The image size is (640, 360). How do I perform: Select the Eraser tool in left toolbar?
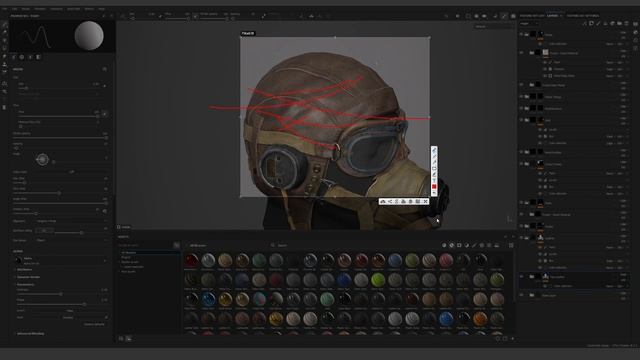(4, 32)
